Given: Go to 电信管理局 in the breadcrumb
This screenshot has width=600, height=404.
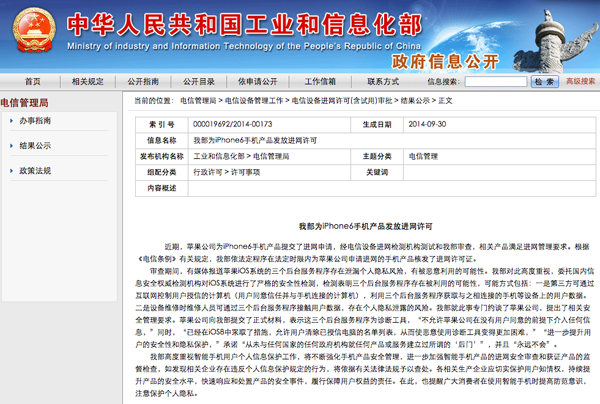Looking at the screenshot, I should click(x=198, y=101).
